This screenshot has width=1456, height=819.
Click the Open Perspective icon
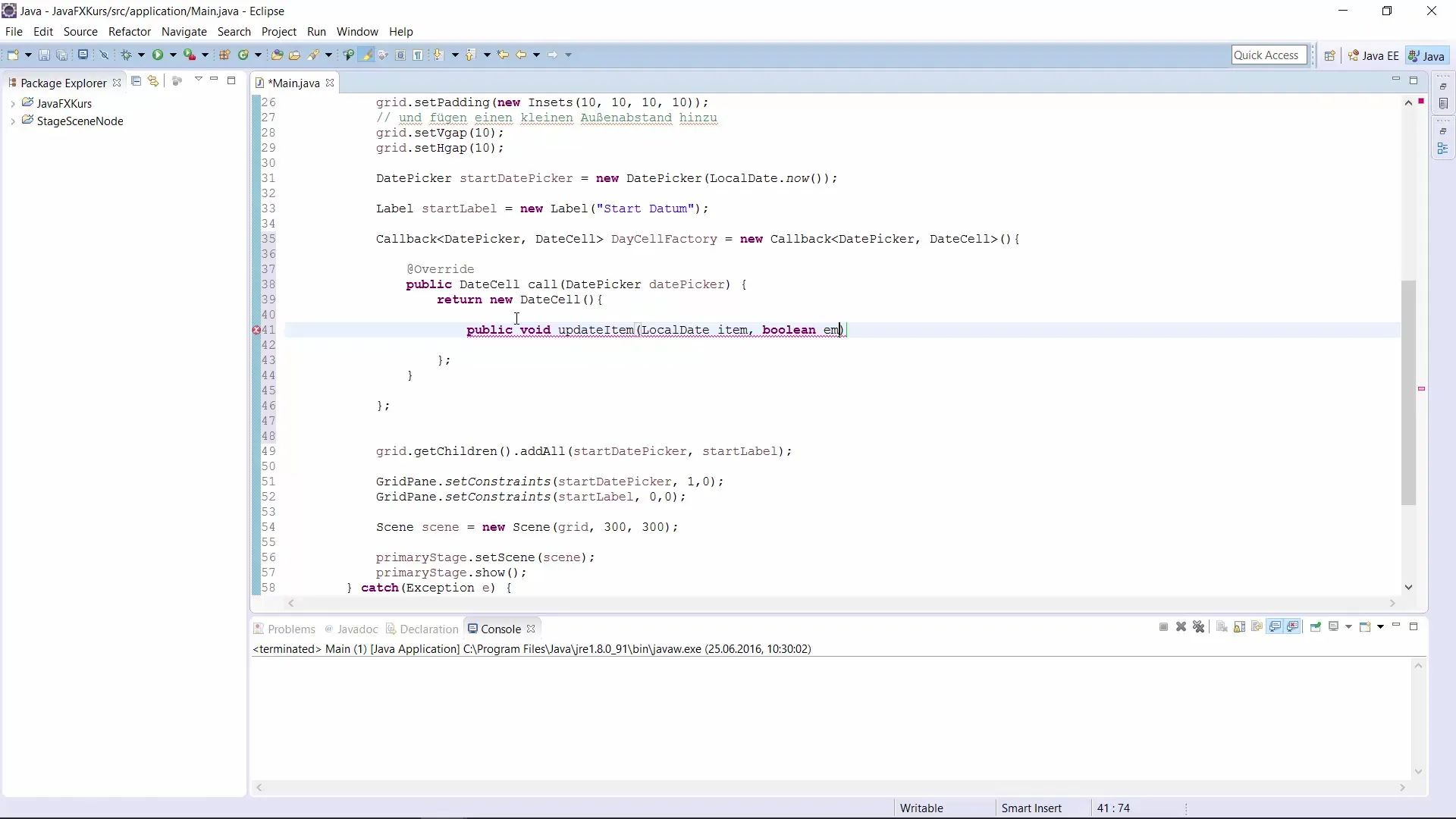tap(1329, 55)
